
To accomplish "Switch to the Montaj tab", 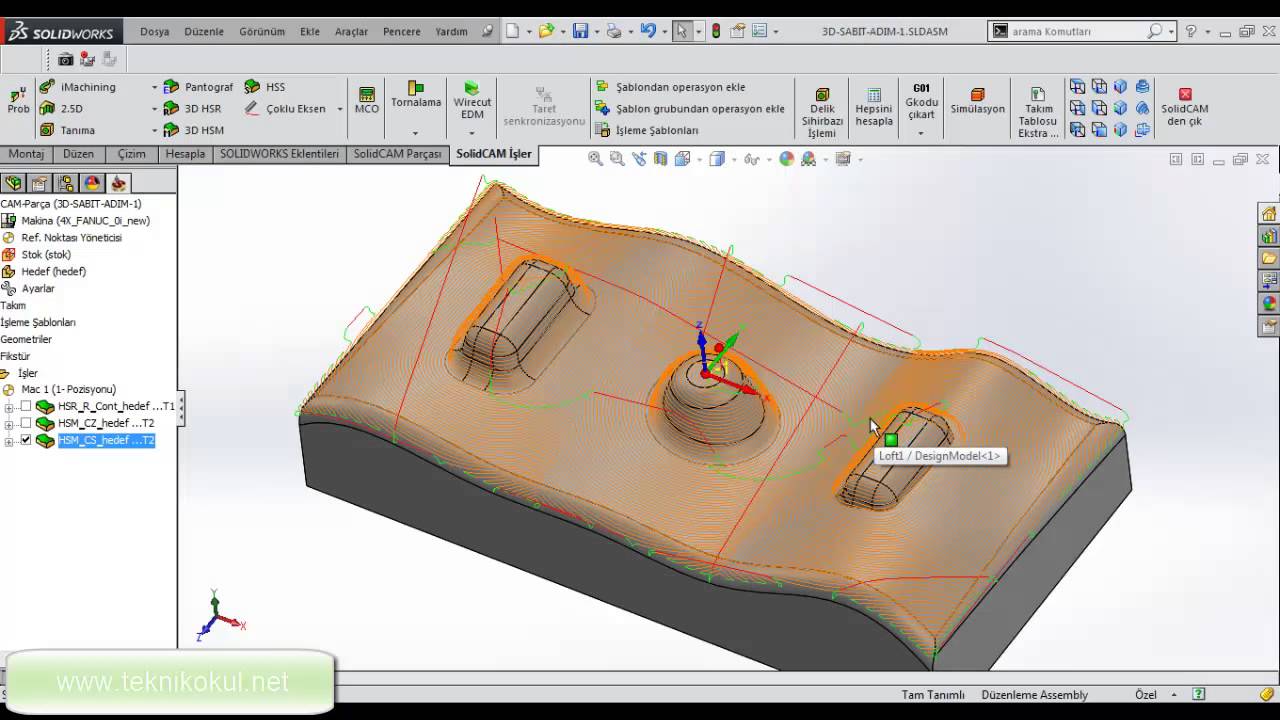I will pyautogui.click(x=26, y=154).
